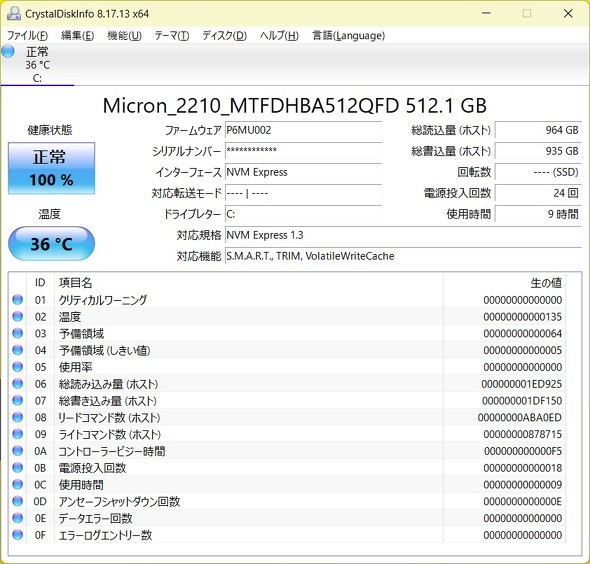
Task: Click raw value 000000000000E
Action: pos(523,502)
